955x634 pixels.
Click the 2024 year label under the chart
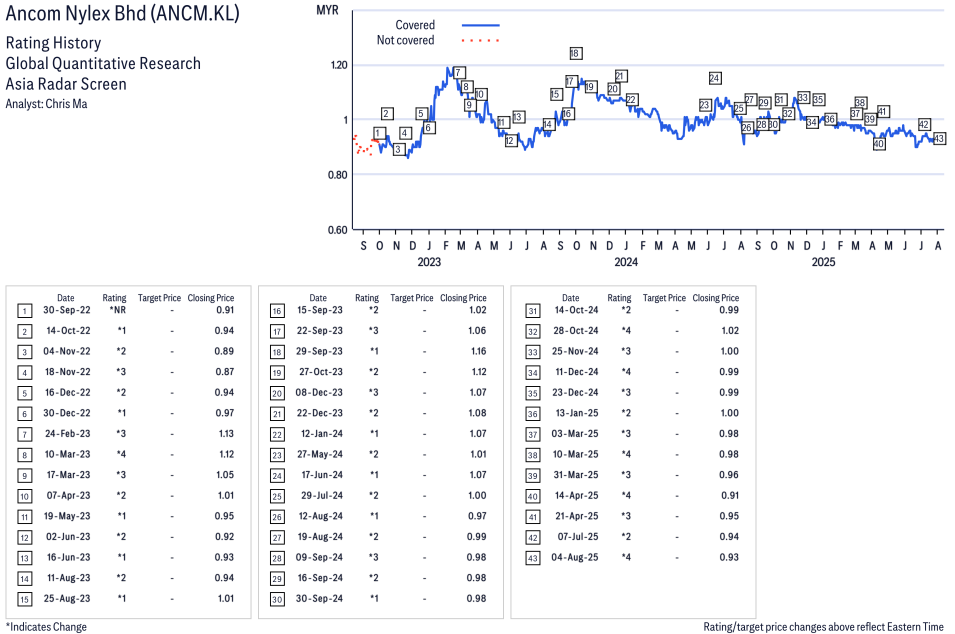[626, 262]
